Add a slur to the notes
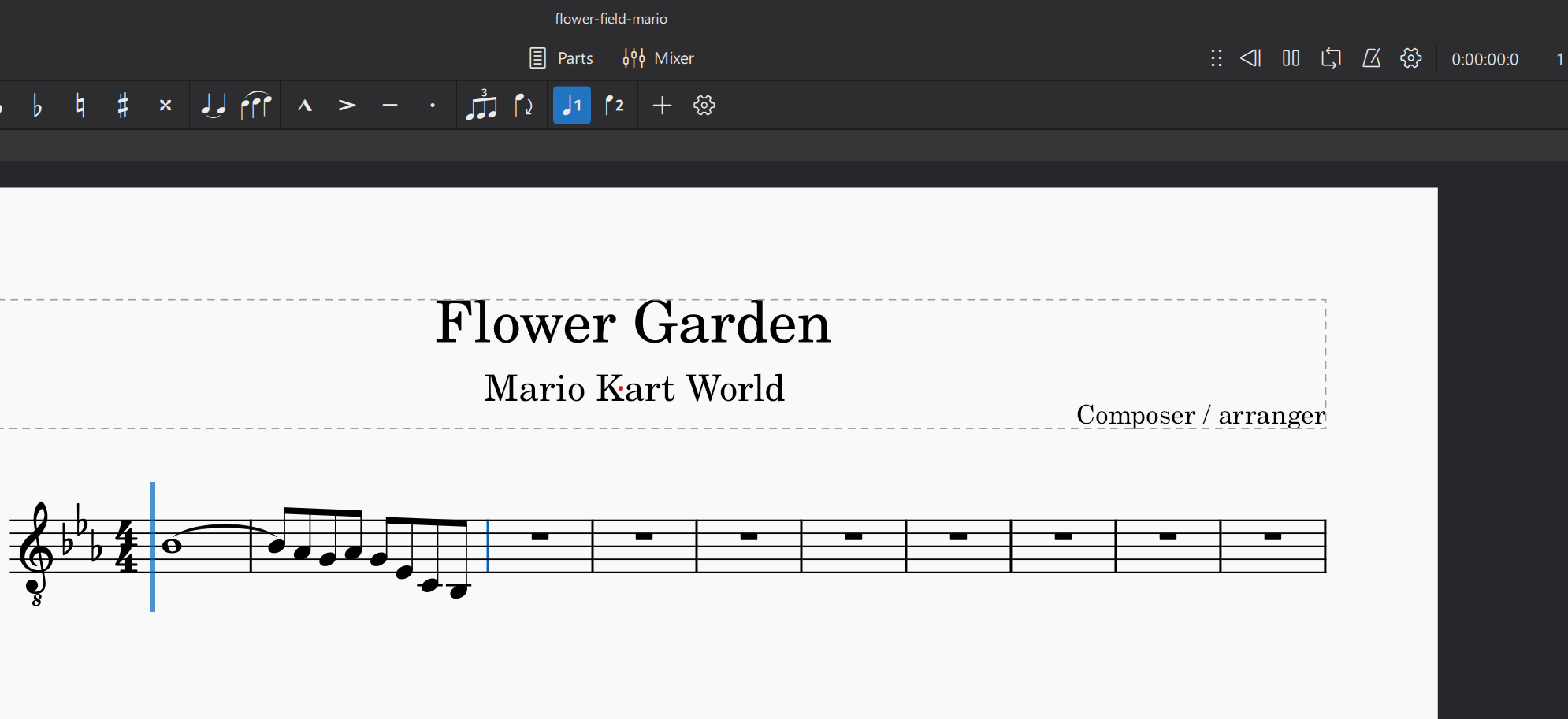 pos(256,105)
